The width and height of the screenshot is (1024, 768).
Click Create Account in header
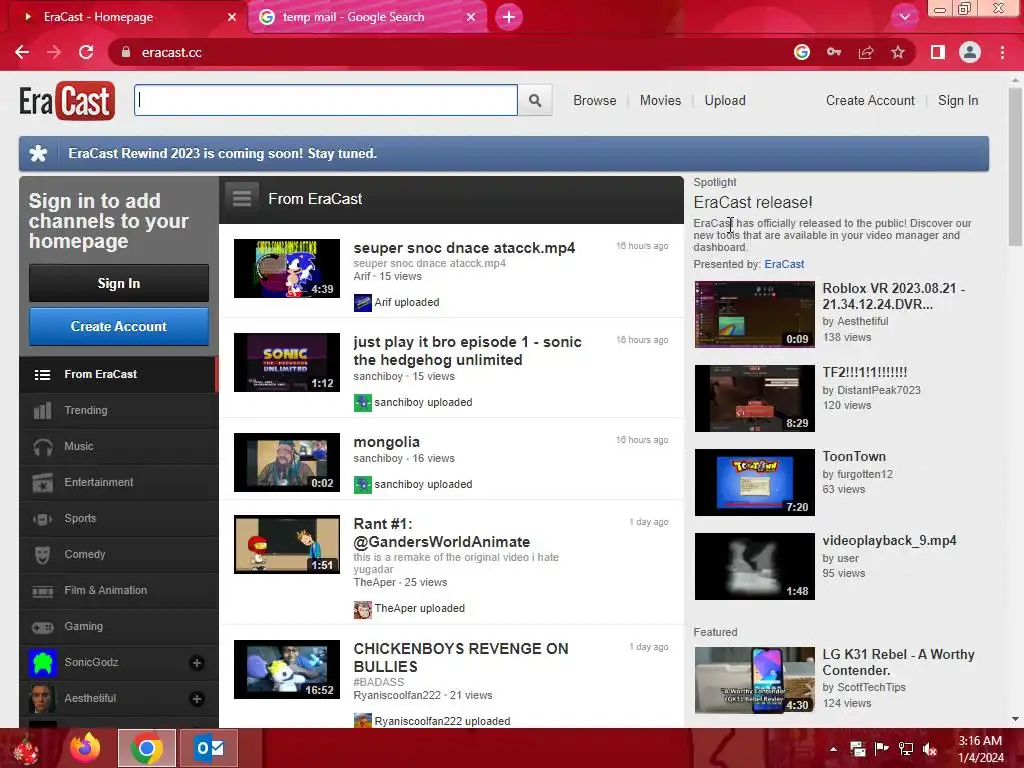(x=870, y=101)
